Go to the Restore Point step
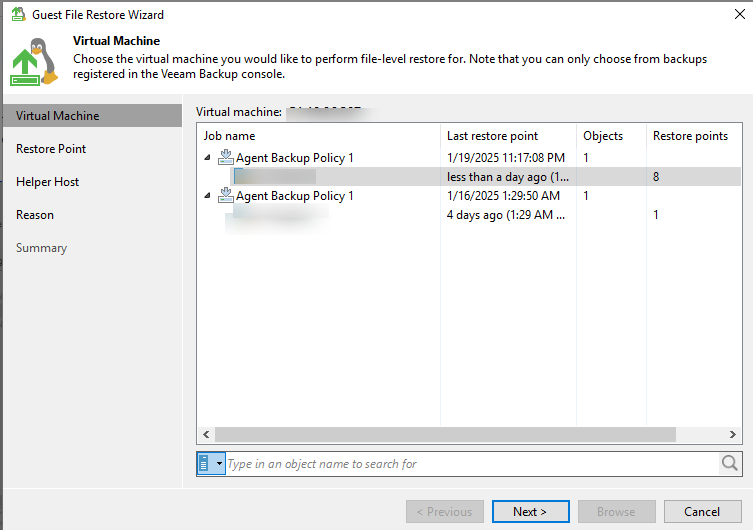 tap(51, 149)
